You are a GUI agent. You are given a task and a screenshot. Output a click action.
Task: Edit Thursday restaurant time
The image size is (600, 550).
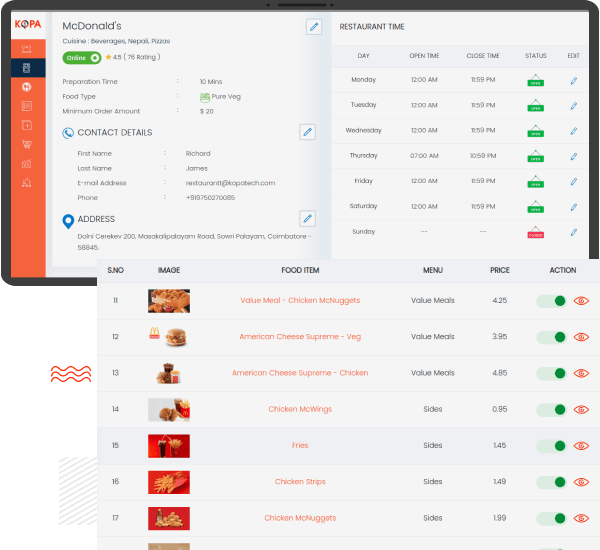574,156
